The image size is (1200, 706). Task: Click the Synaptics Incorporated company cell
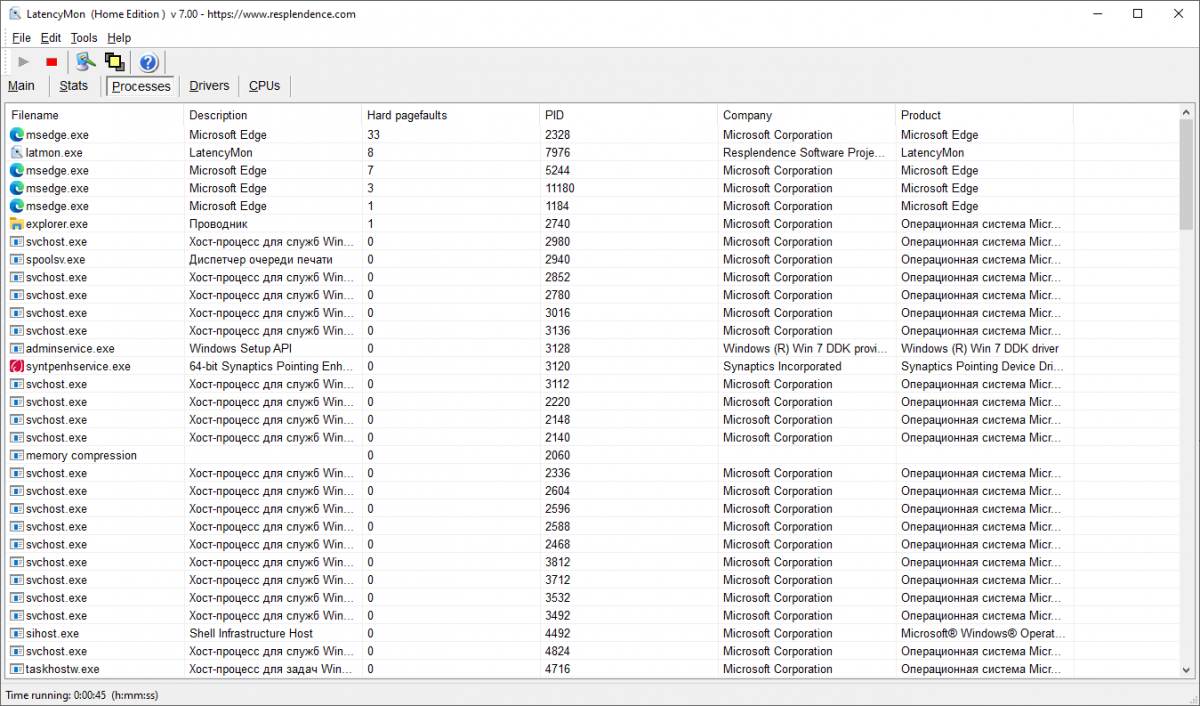click(782, 366)
